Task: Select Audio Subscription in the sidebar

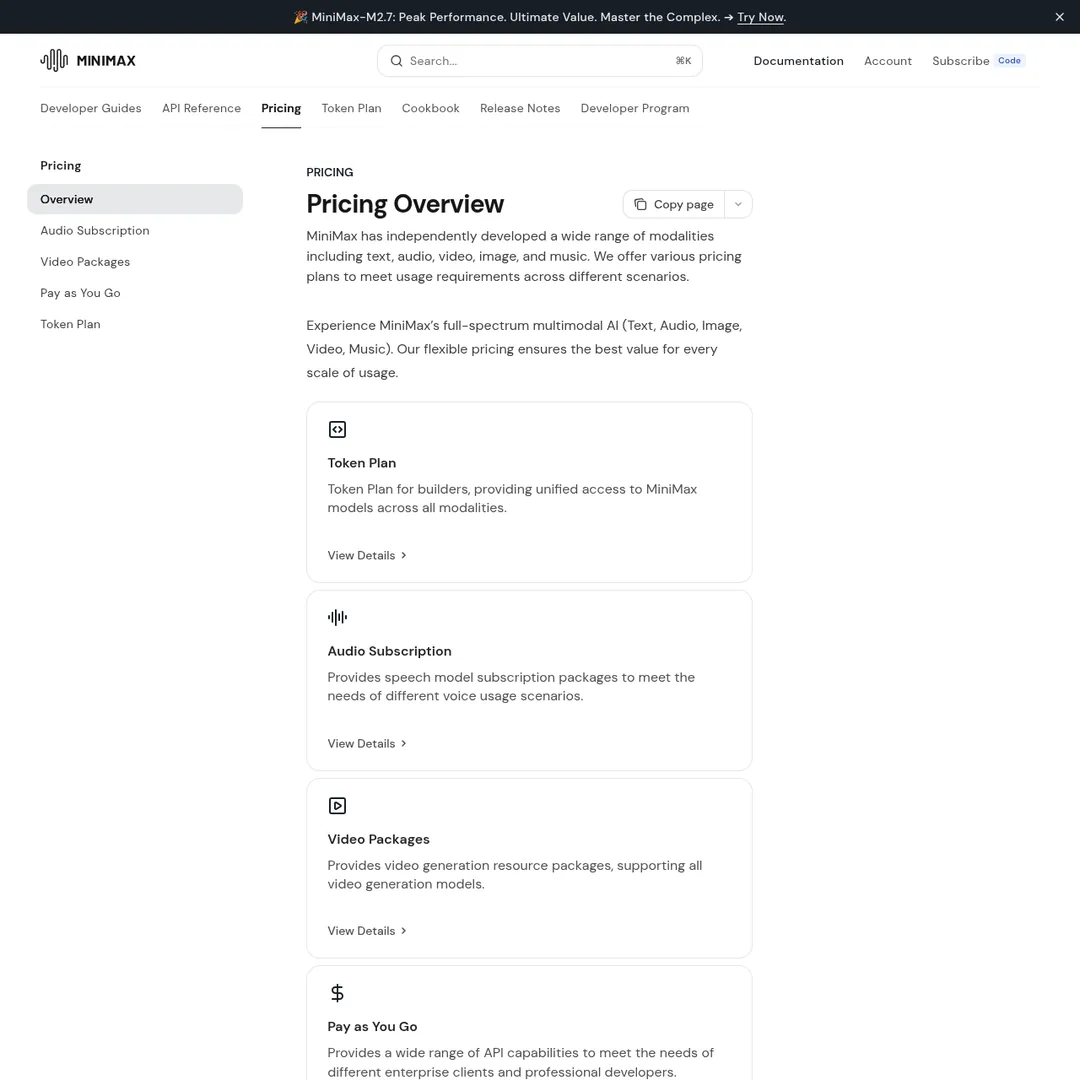Action: pos(94,230)
